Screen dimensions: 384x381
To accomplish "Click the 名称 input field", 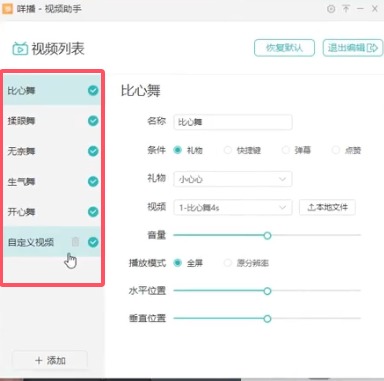I will point(233,122).
